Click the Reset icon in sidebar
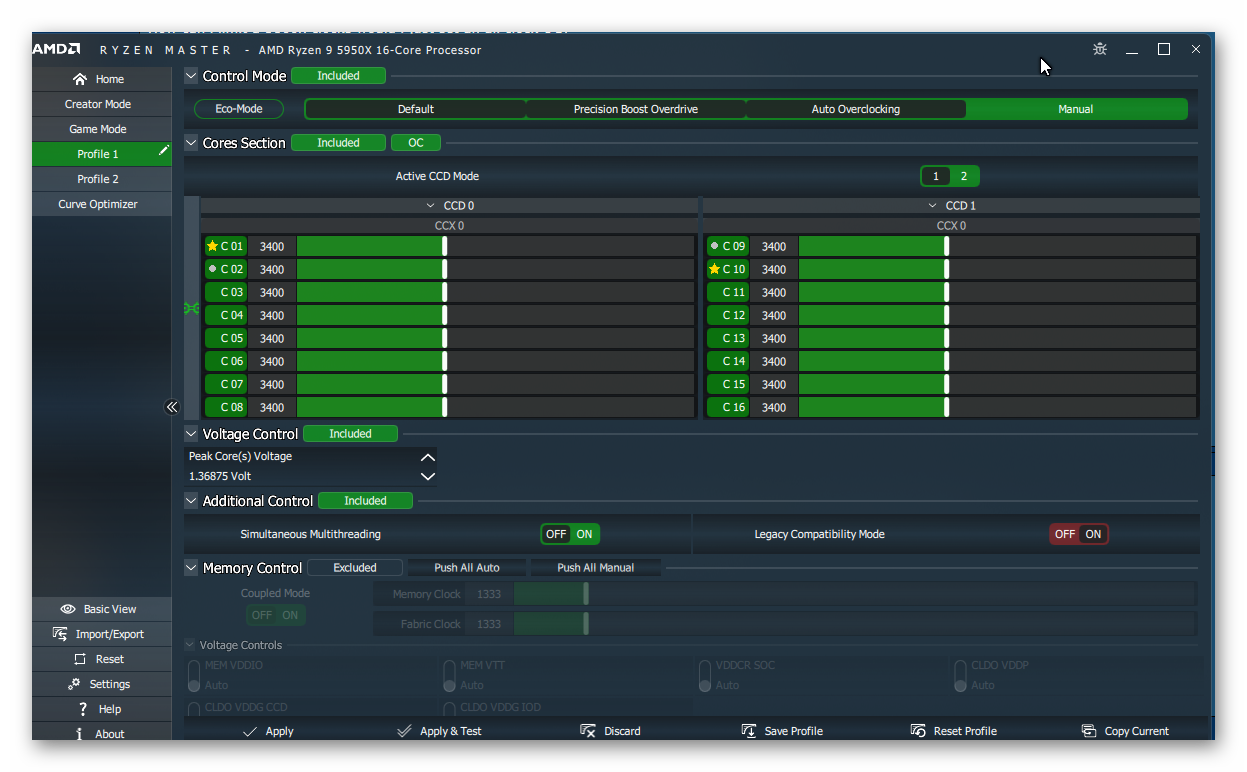 click(81, 659)
